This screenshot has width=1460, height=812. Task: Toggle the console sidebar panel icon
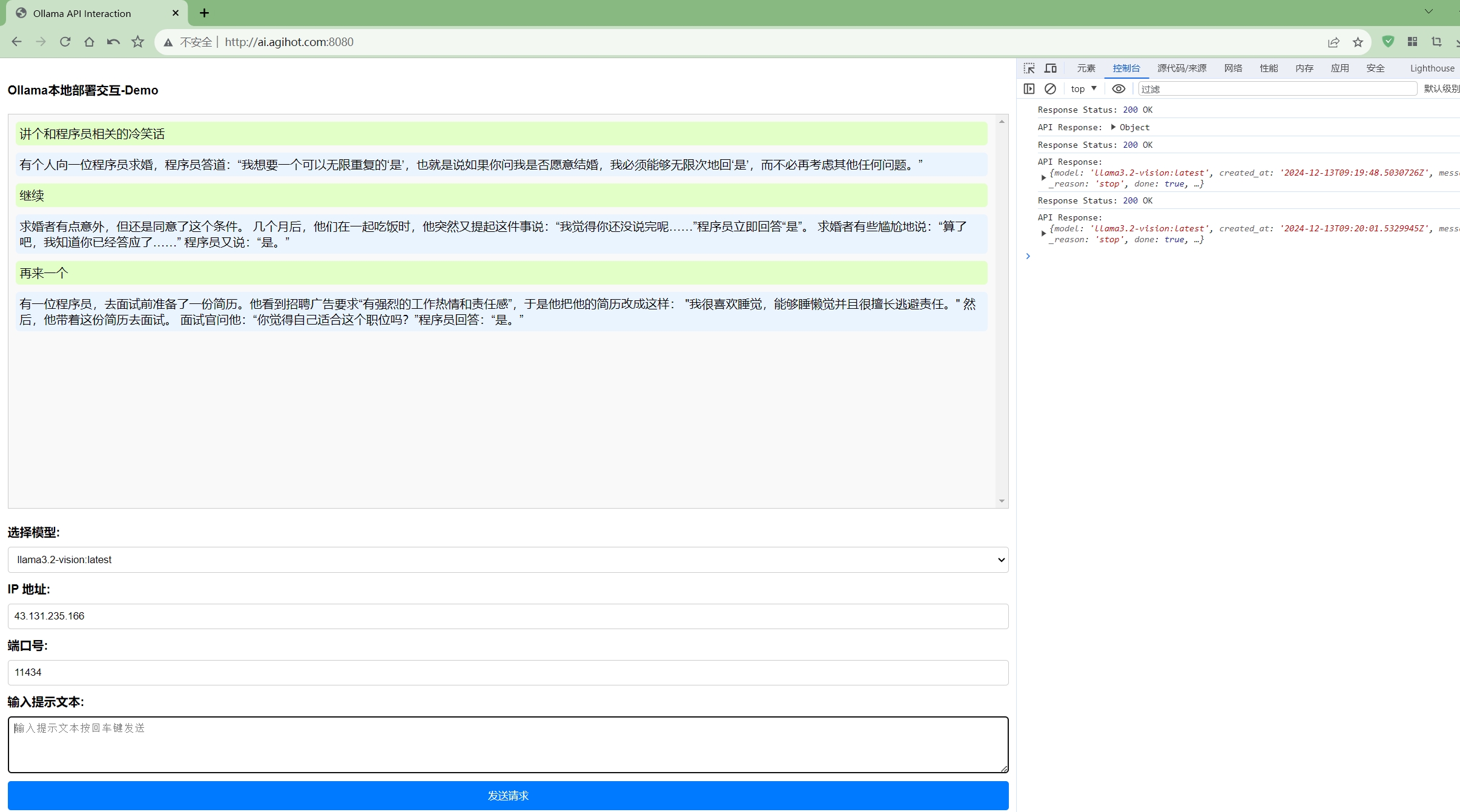click(1029, 89)
